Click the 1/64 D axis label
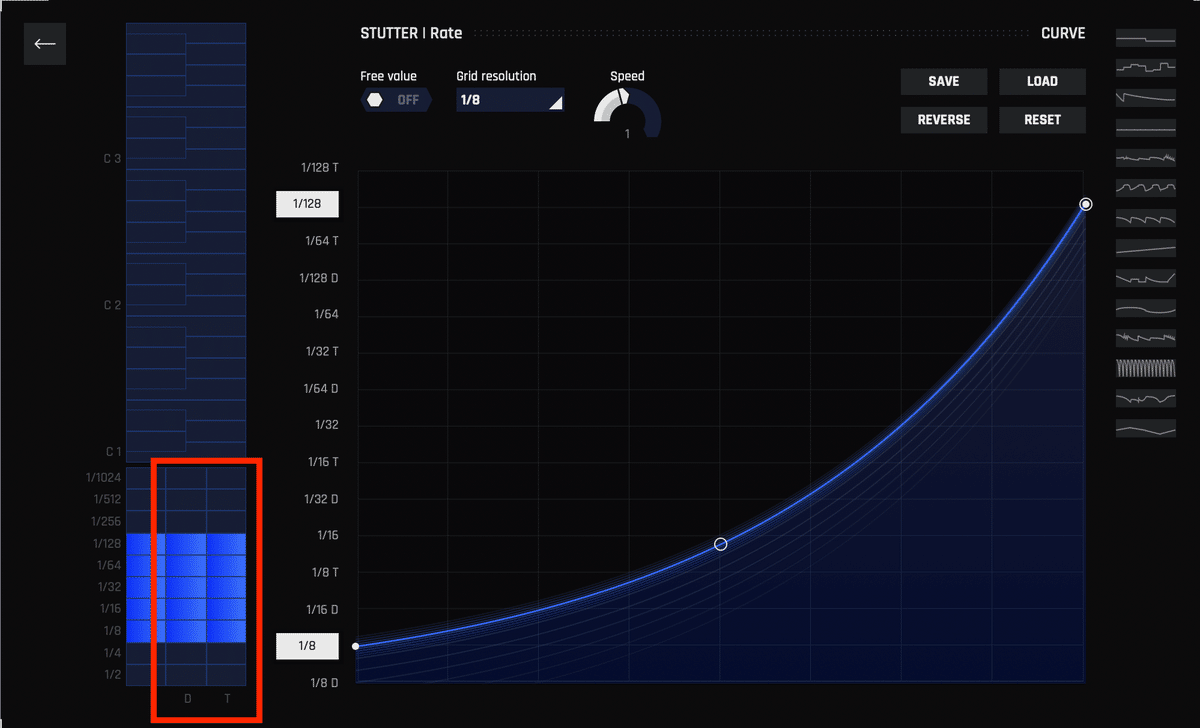 (x=322, y=388)
